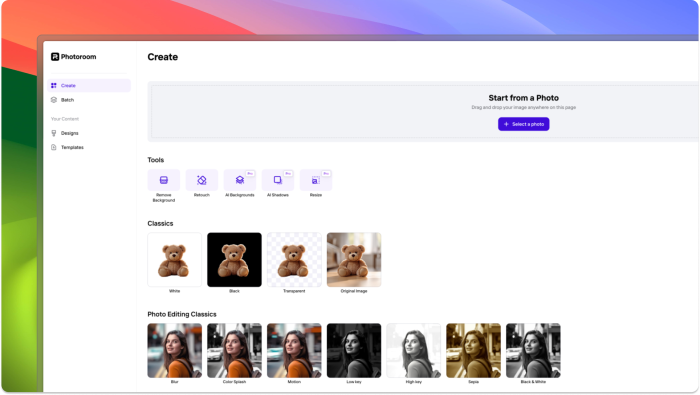Pick the Sepia effect thumbnail
The image size is (700, 395).
(x=474, y=351)
